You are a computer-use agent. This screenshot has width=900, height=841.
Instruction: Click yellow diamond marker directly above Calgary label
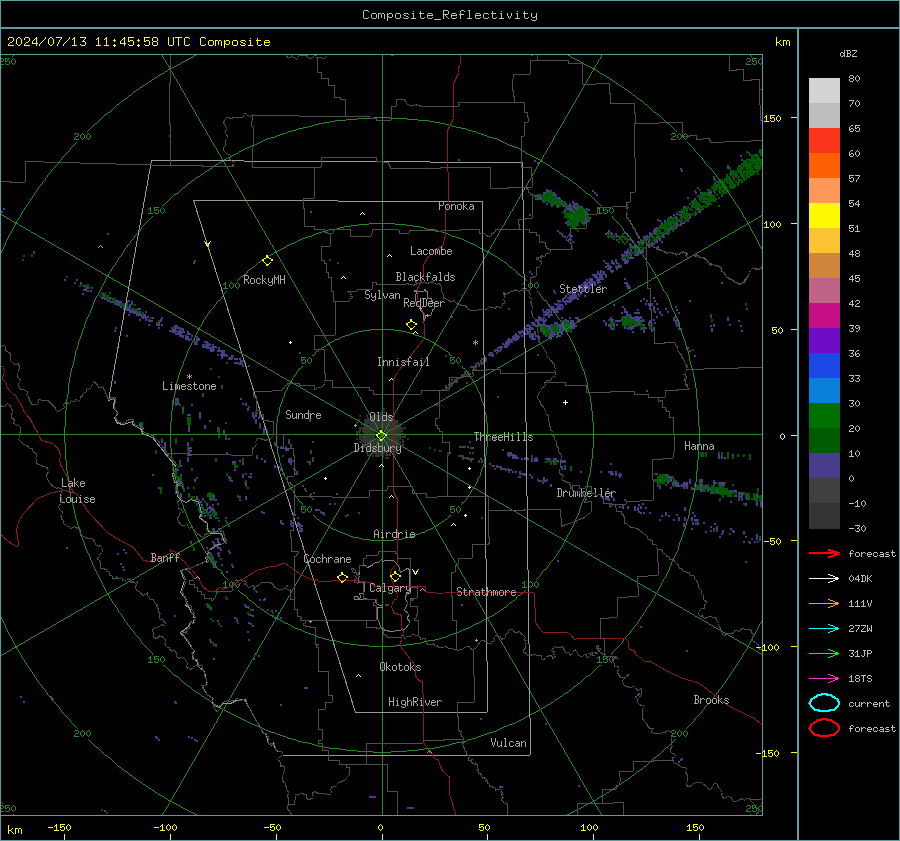[395, 576]
